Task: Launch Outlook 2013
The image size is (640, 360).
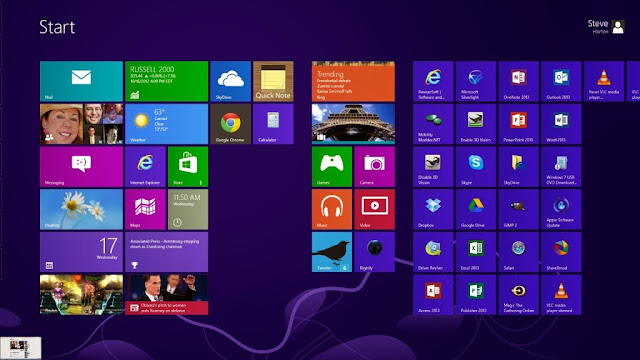Action: pyautogui.click(x=561, y=81)
